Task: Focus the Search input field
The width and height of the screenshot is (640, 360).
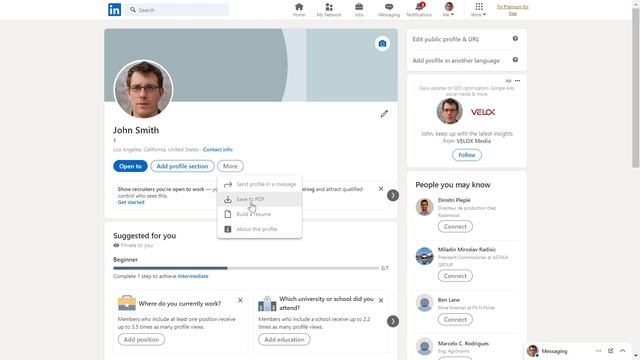Action: (x=177, y=10)
